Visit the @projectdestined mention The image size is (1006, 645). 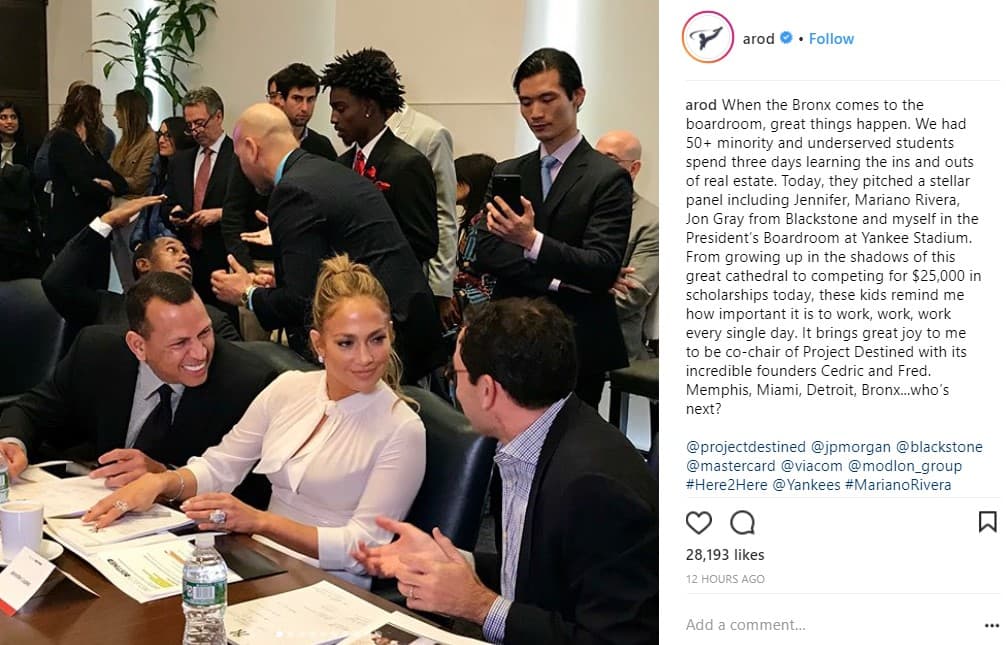click(746, 447)
